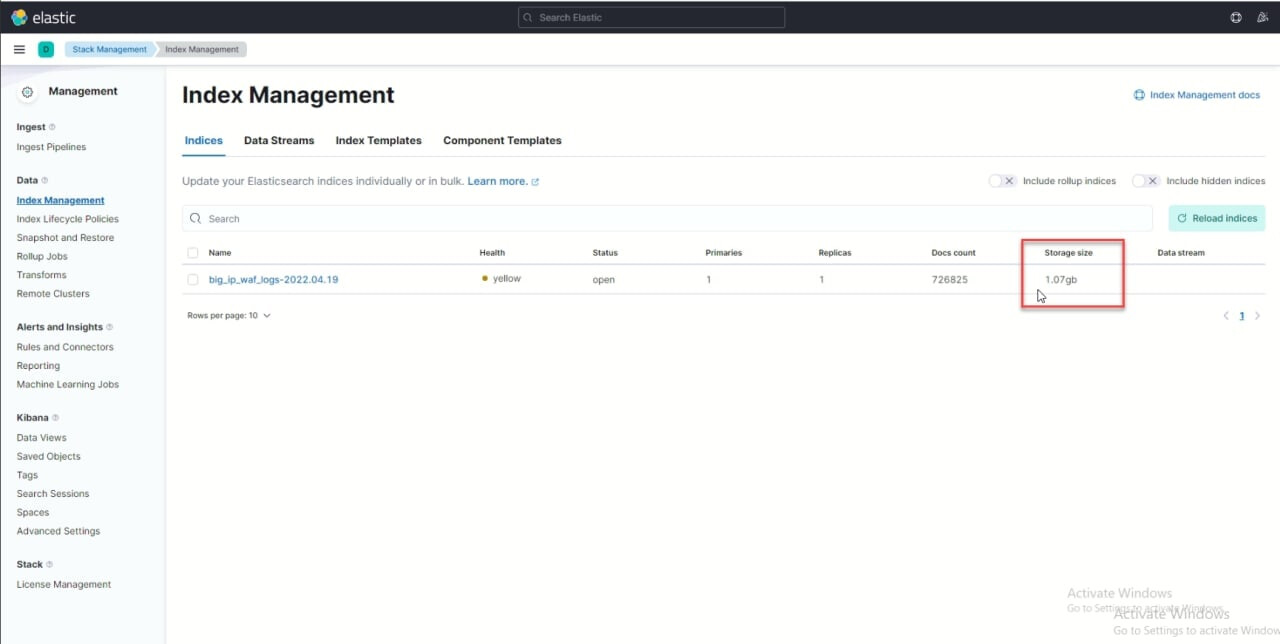The width and height of the screenshot is (1280, 644).
Task: Click the Stack Management breadcrumb
Action: pos(109,49)
